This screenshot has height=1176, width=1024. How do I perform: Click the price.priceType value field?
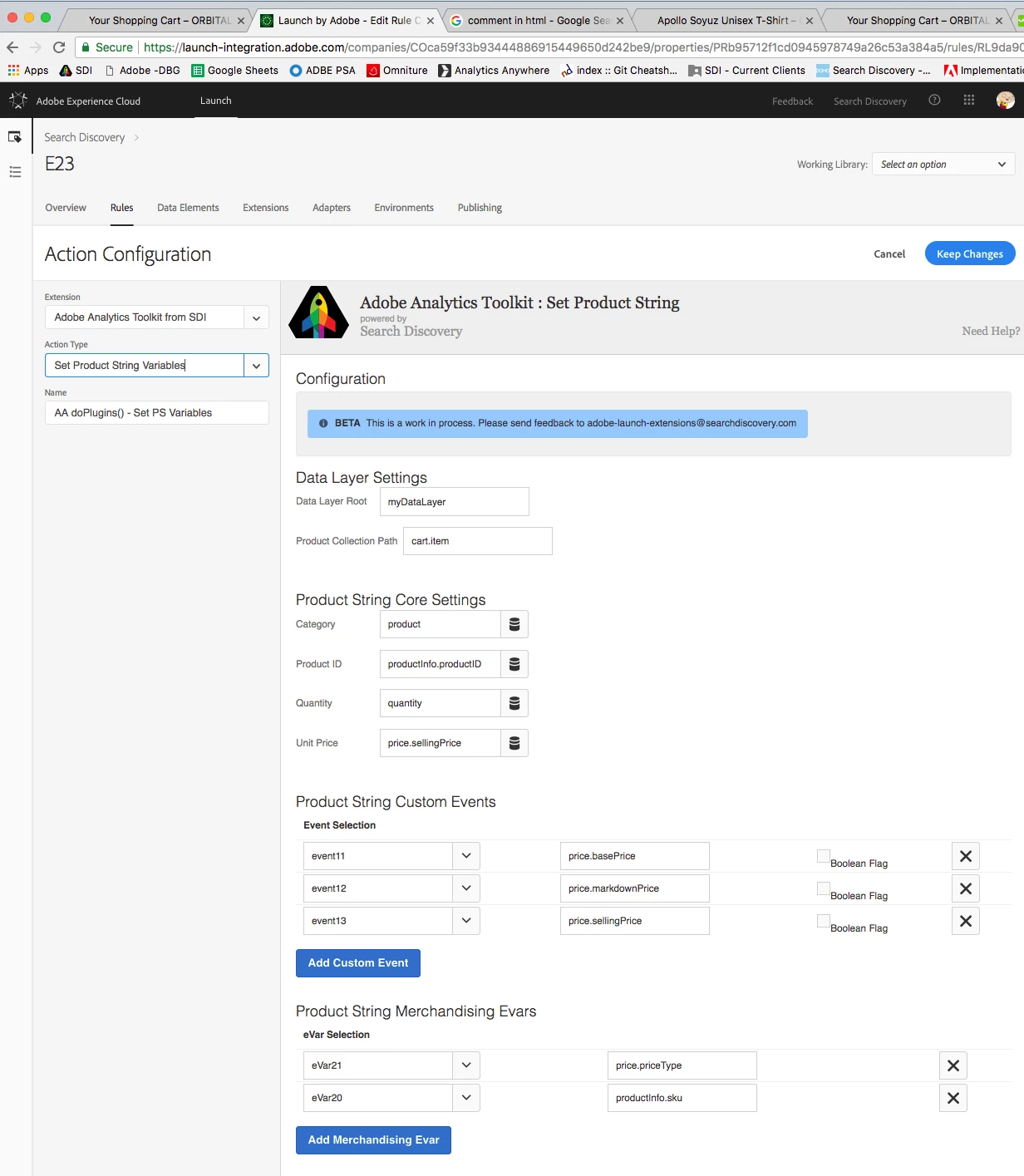point(682,1065)
